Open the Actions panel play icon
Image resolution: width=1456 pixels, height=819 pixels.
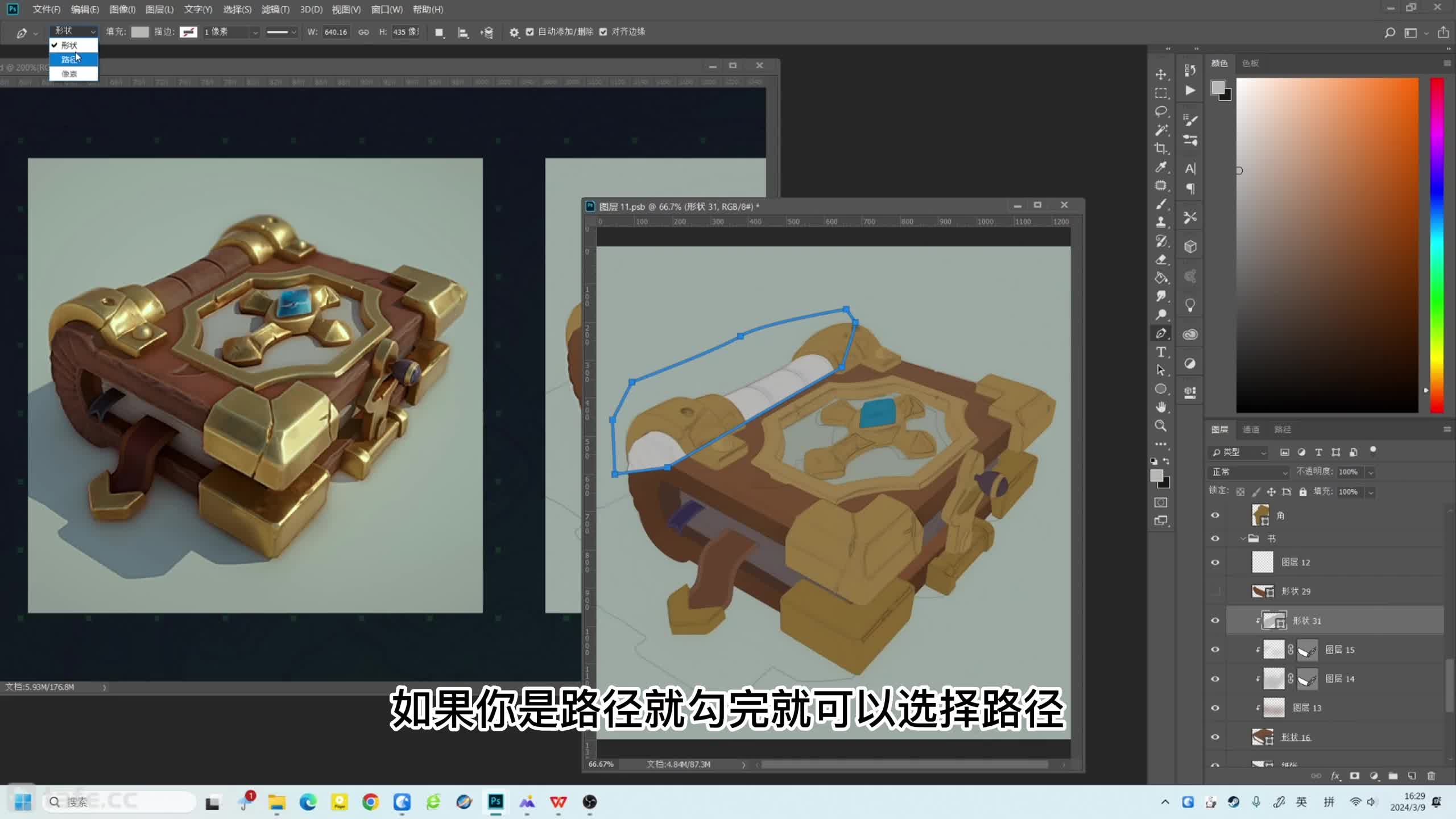click(1190, 90)
